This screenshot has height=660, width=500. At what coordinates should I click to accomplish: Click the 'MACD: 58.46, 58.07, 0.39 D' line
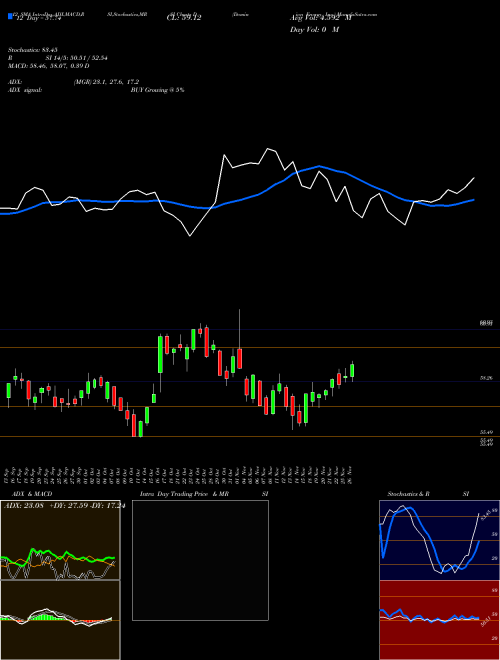(49, 66)
